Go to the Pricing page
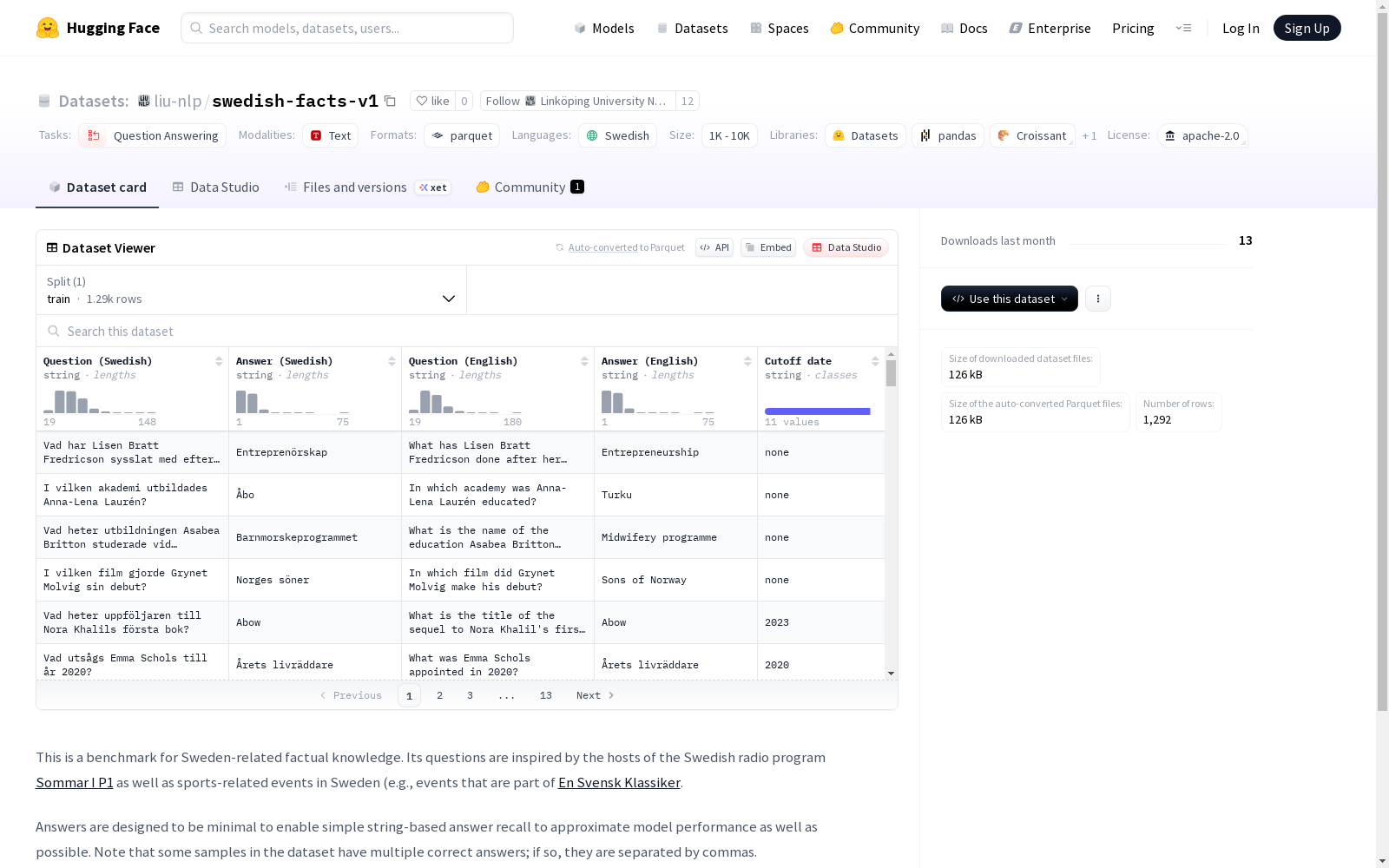 1133,28
